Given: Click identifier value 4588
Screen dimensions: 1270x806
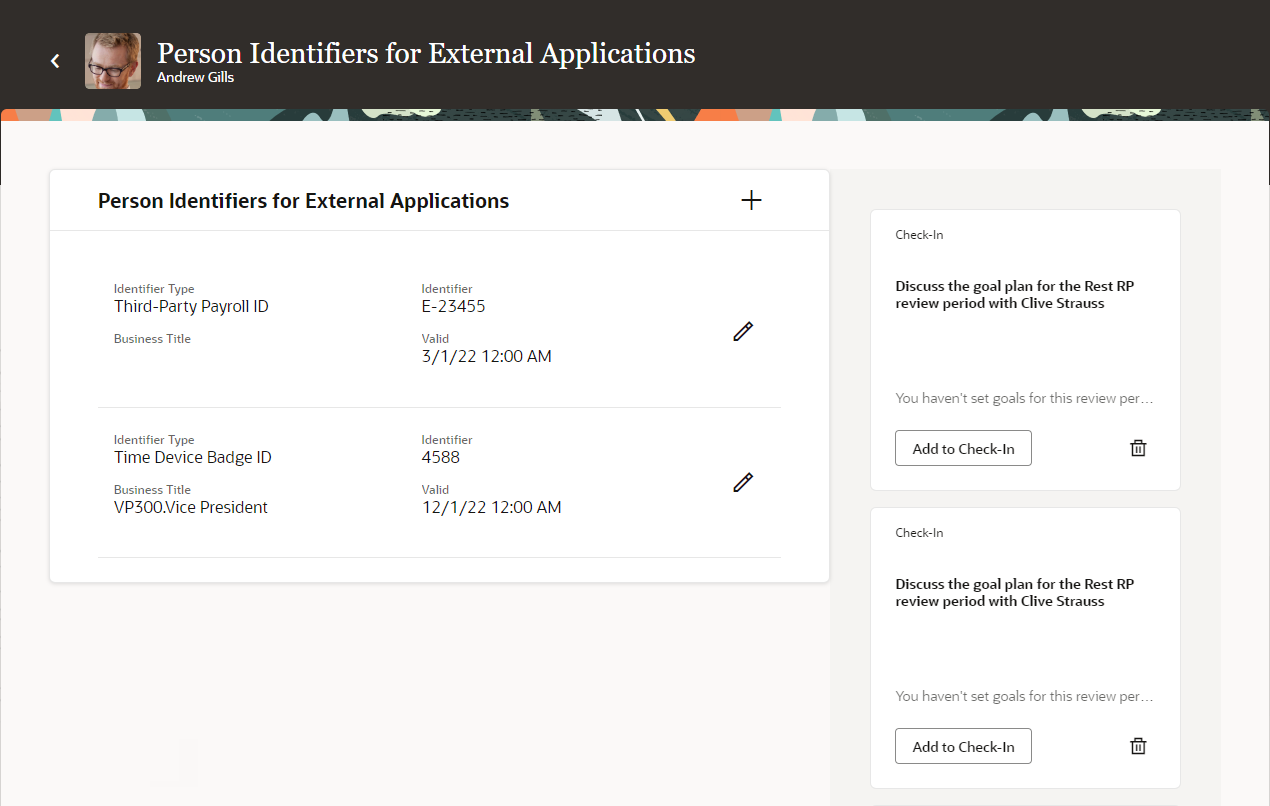Looking at the screenshot, I should pyautogui.click(x=441, y=458).
